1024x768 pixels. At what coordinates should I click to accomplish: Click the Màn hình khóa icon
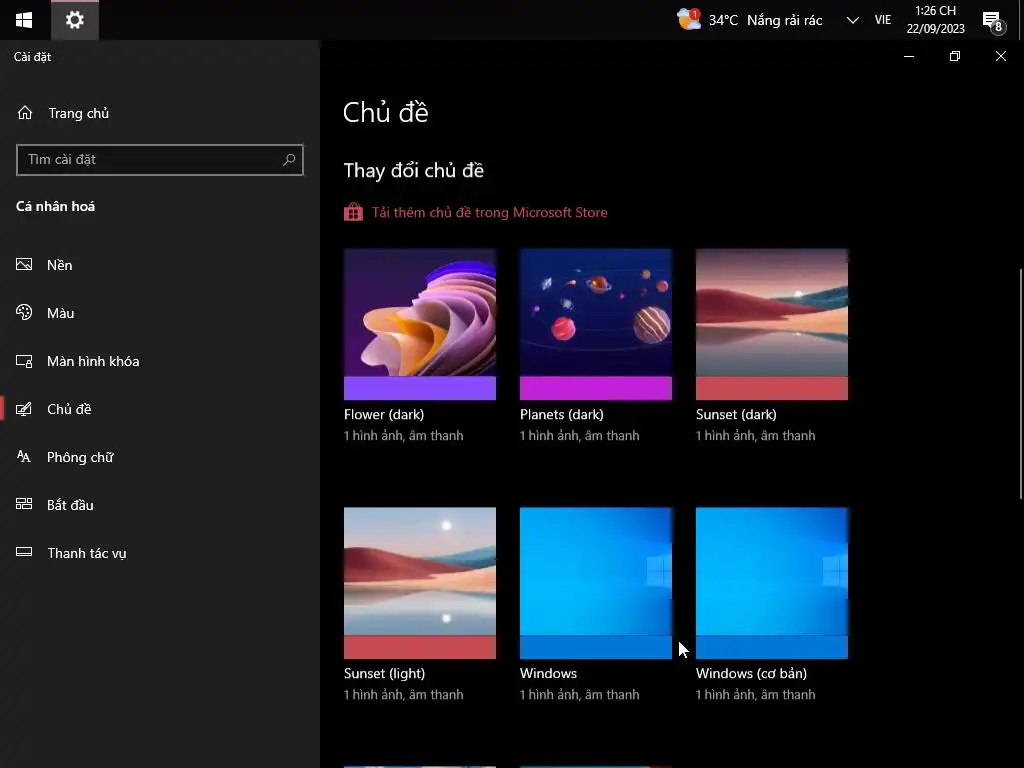pyautogui.click(x=24, y=361)
